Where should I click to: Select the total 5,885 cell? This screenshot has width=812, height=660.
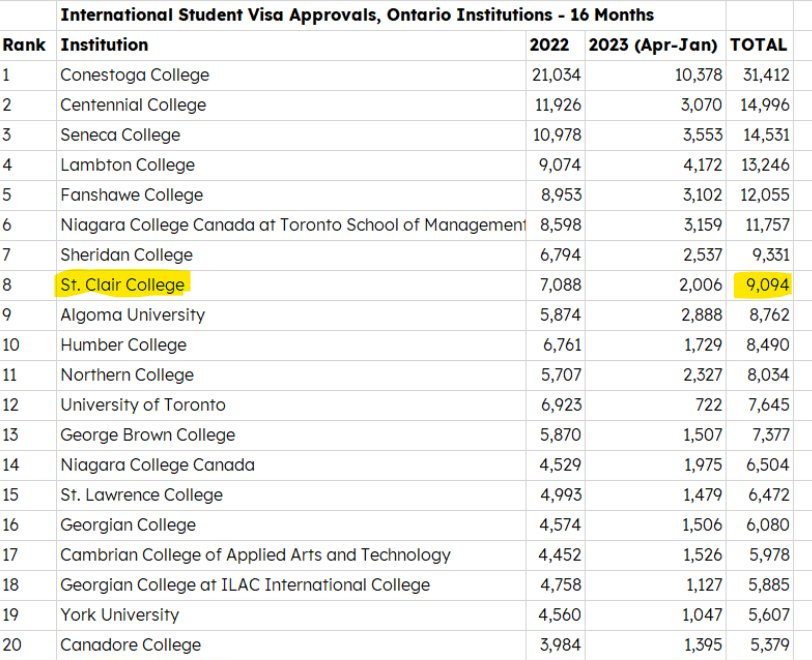759,586
